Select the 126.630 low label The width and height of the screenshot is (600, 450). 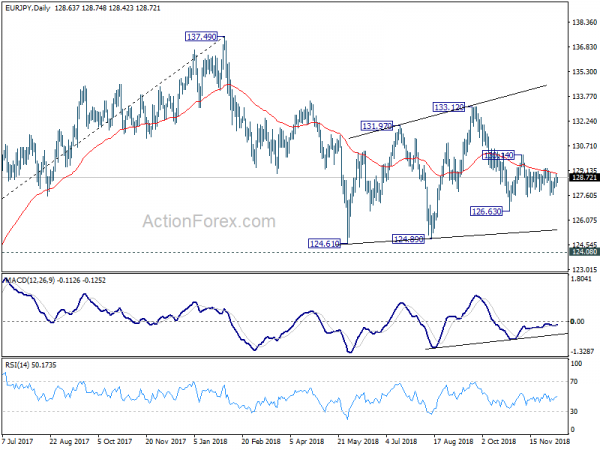point(486,211)
